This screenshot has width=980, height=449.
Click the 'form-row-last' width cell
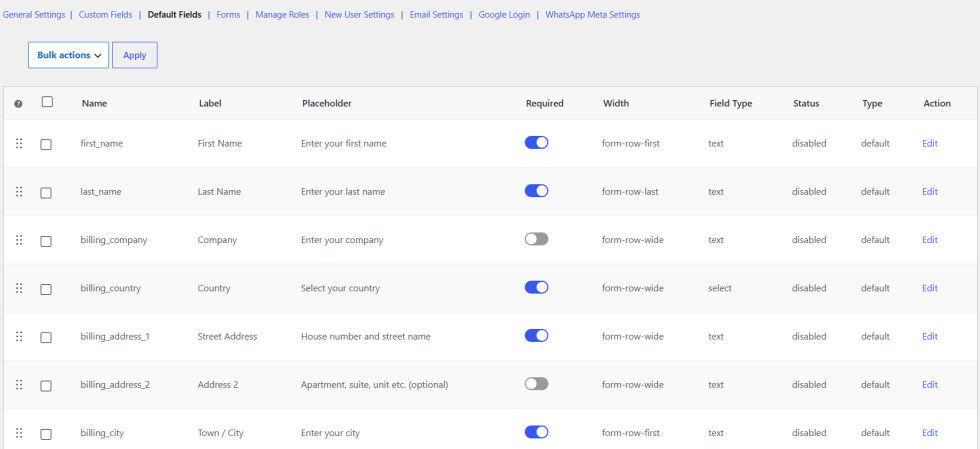[630, 192]
